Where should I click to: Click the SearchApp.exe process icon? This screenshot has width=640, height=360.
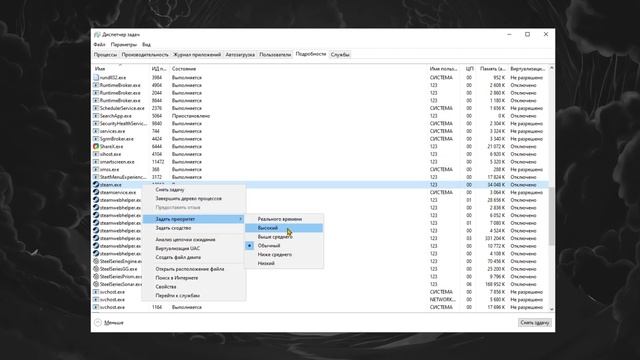tap(96, 116)
